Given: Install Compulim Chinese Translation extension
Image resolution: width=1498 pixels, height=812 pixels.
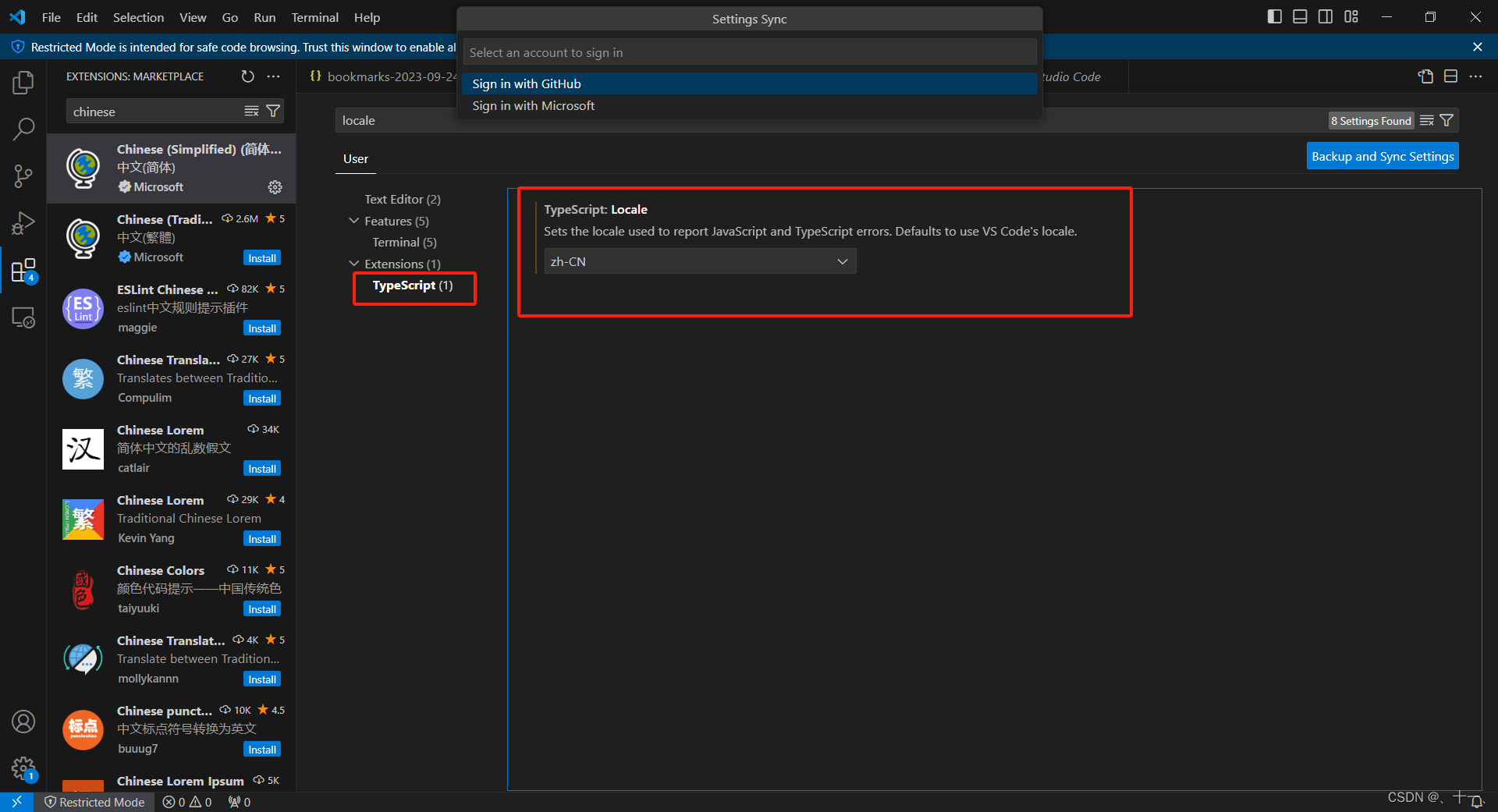Looking at the screenshot, I should [x=262, y=399].
